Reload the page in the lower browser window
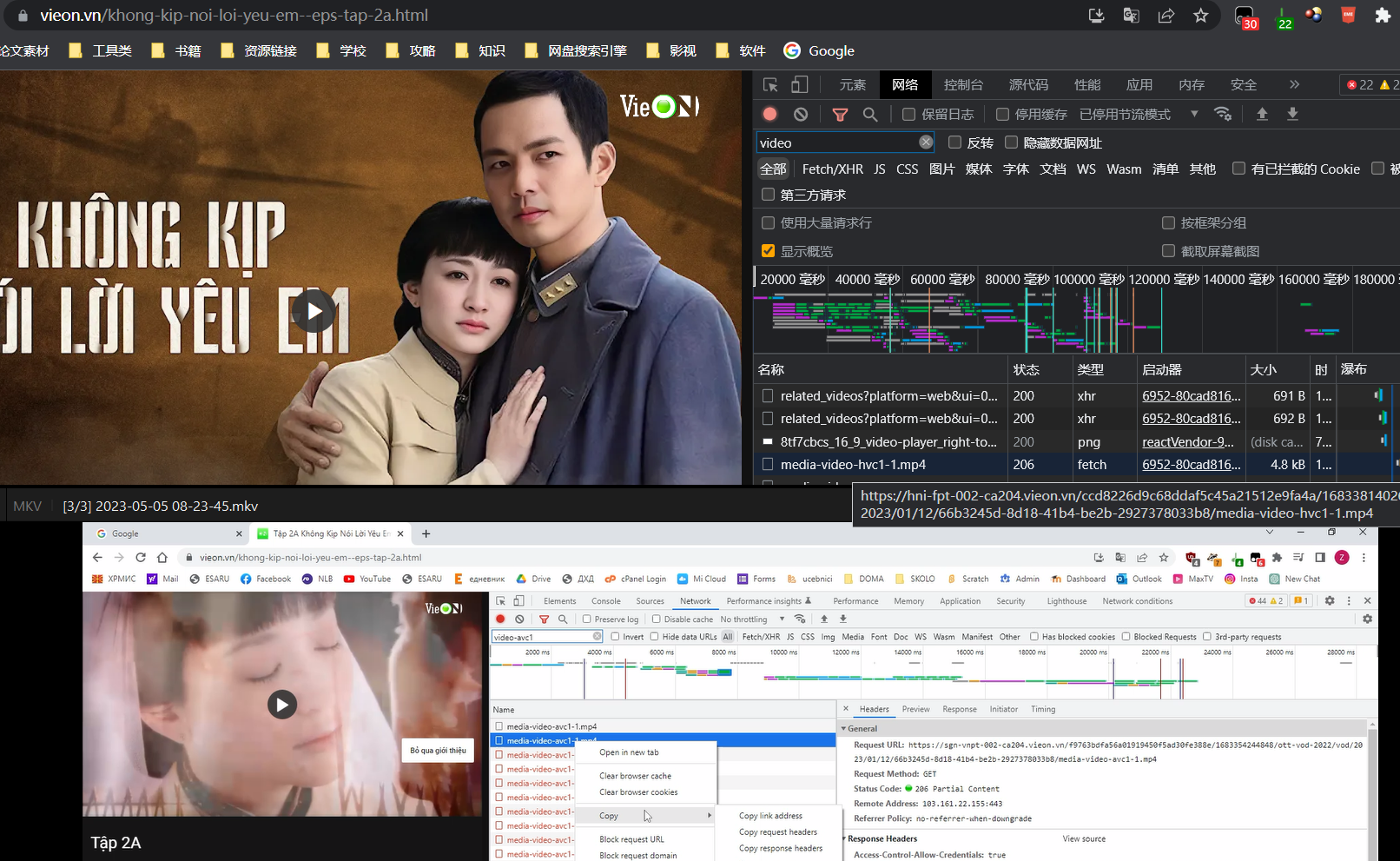1400x861 pixels. point(141,558)
